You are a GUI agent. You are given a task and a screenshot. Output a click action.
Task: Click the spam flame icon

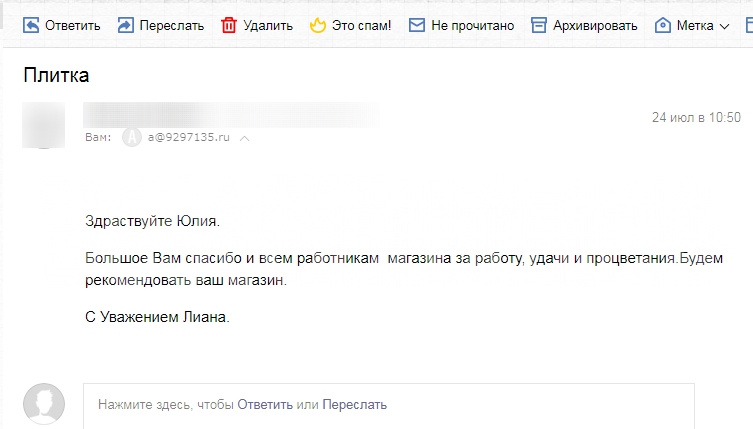point(317,25)
